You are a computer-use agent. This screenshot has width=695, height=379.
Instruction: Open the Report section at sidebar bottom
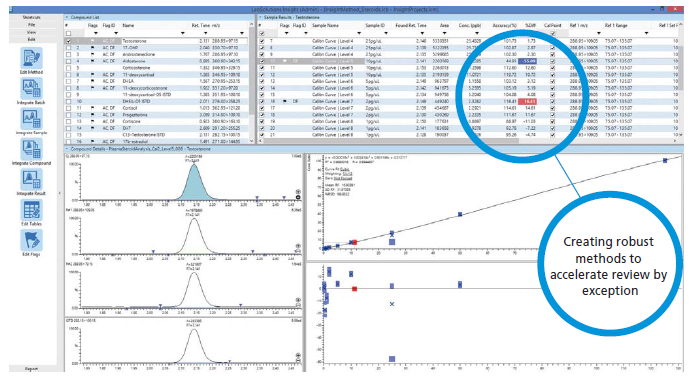[31, 368]
